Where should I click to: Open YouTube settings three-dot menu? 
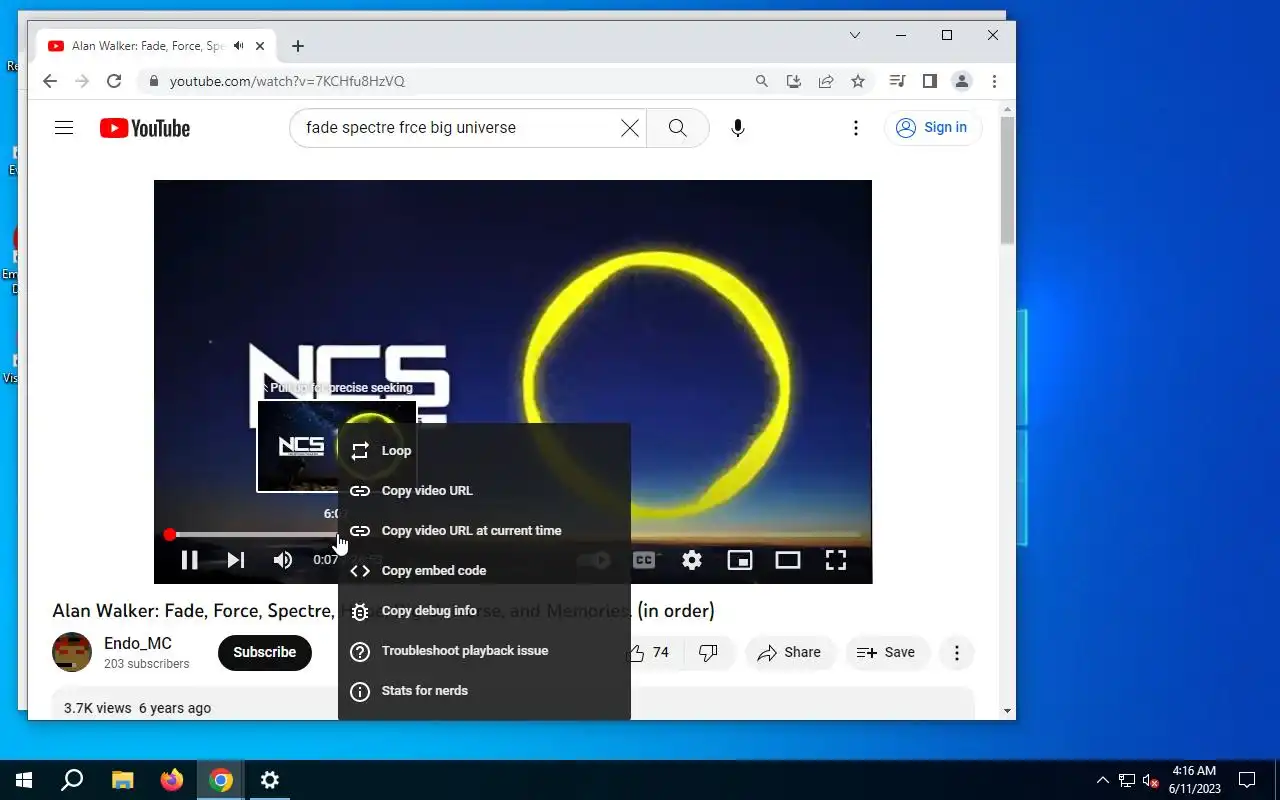click(856, 128)
